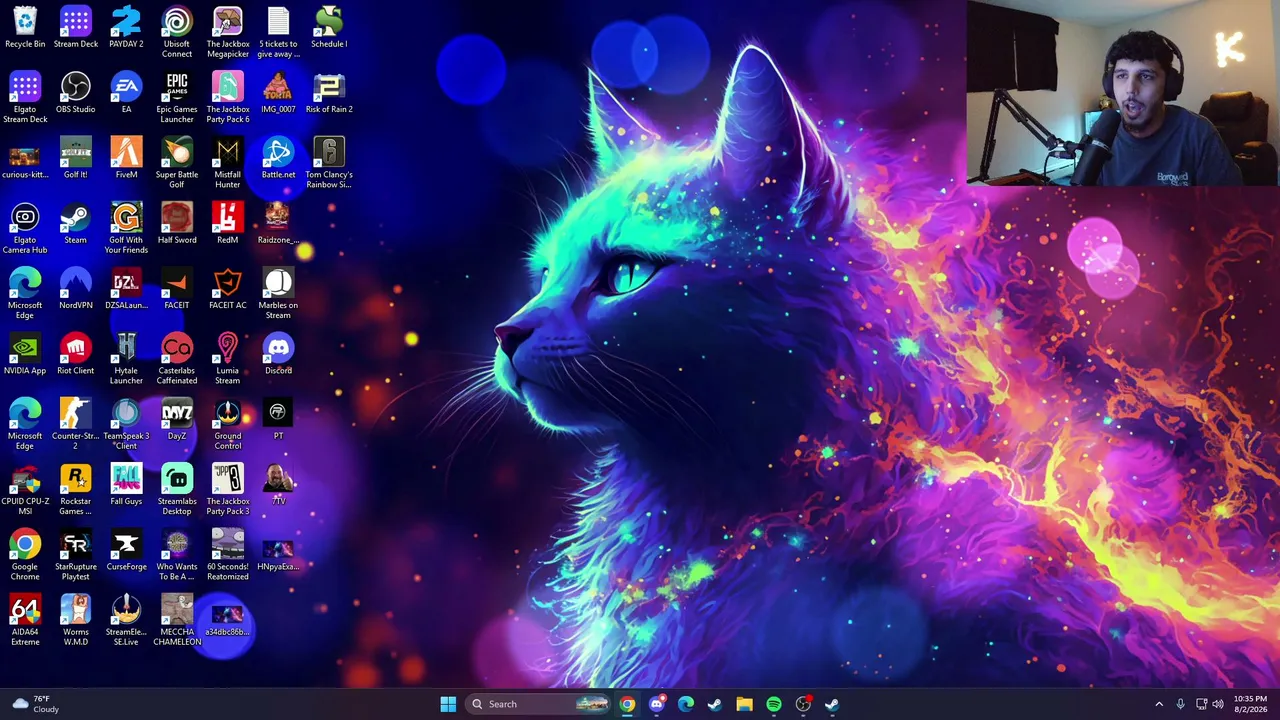Select the Golf It! desktop icon

click(75, 158)
